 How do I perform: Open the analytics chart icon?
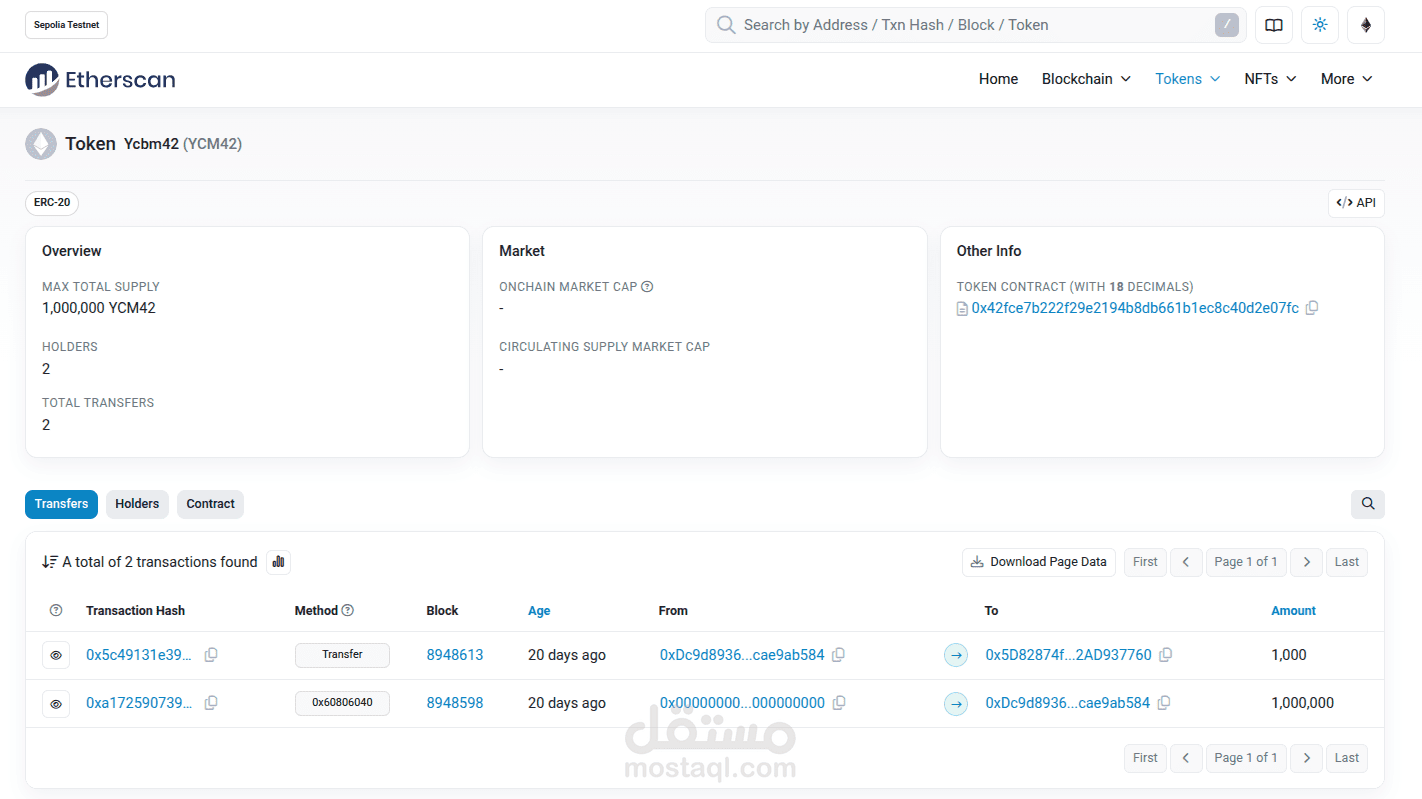tap(278, 562)
